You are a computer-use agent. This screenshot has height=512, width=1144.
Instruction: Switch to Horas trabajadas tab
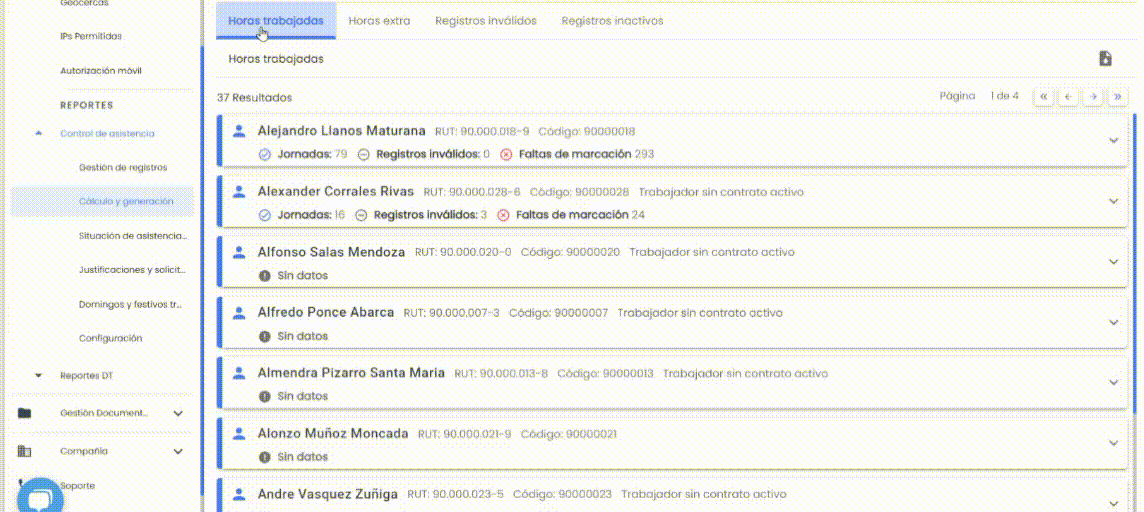coord(276,21)
